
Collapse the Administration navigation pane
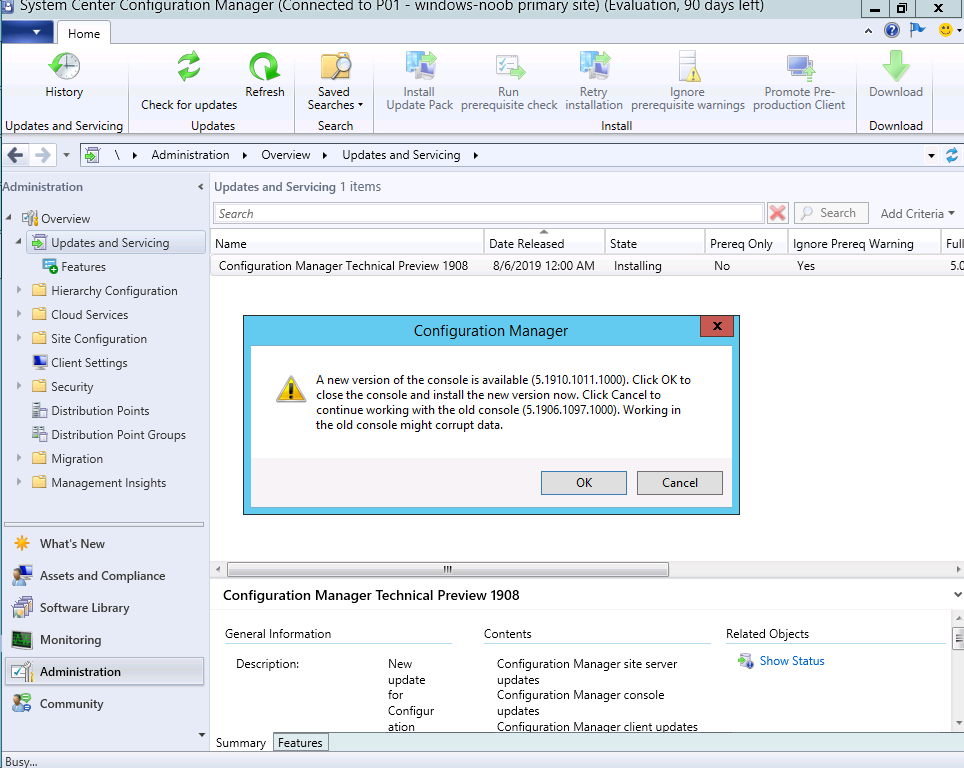pos(200,186)
